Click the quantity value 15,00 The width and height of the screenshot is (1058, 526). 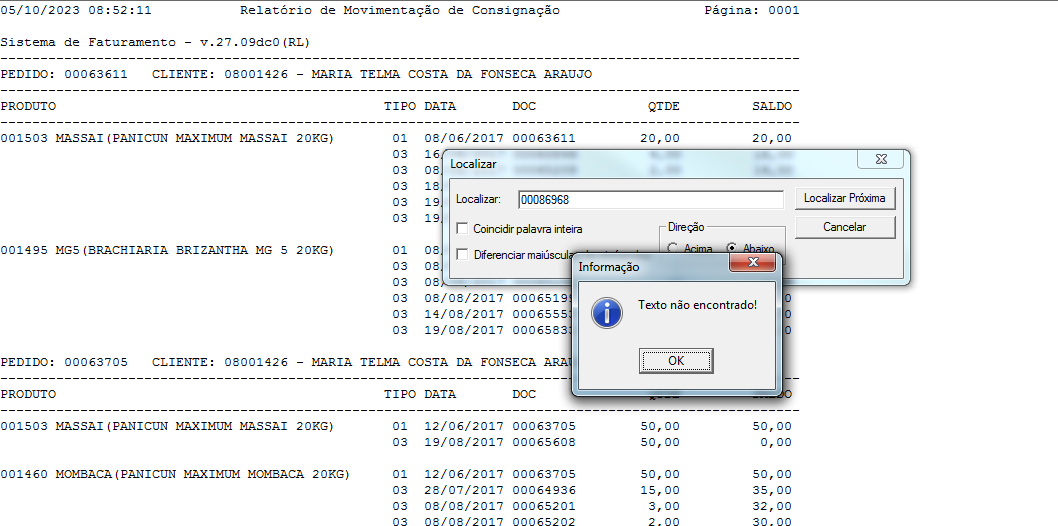660,490
